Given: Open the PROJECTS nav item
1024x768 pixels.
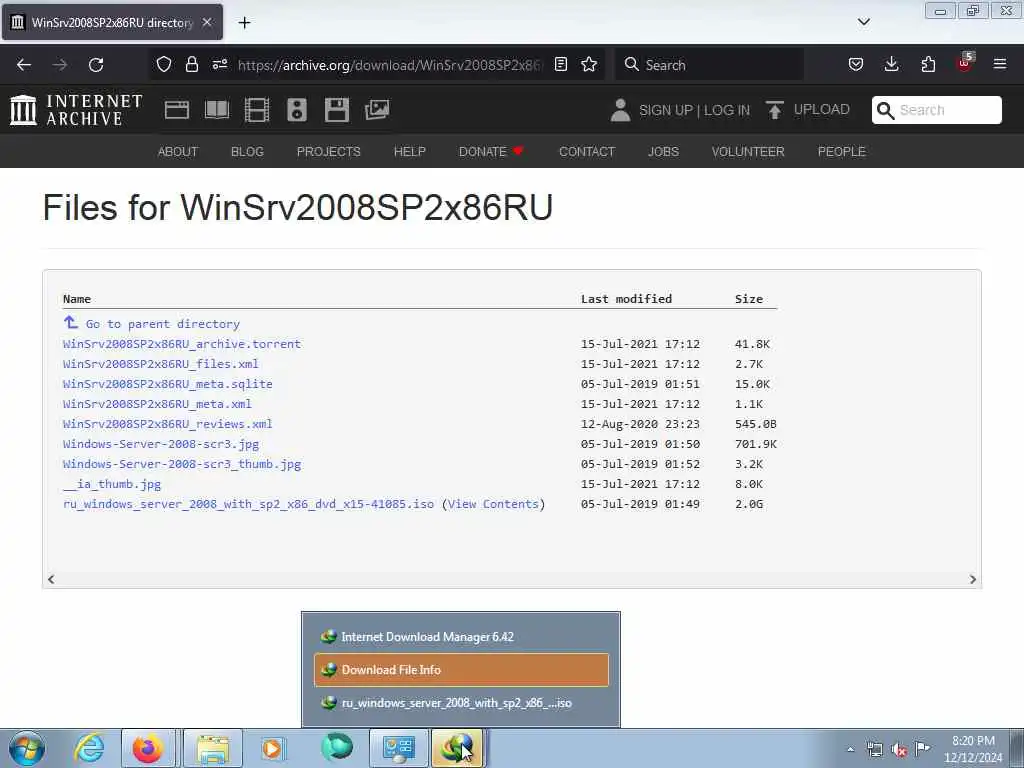Looking at the screenshot, I should pos(328,152).
